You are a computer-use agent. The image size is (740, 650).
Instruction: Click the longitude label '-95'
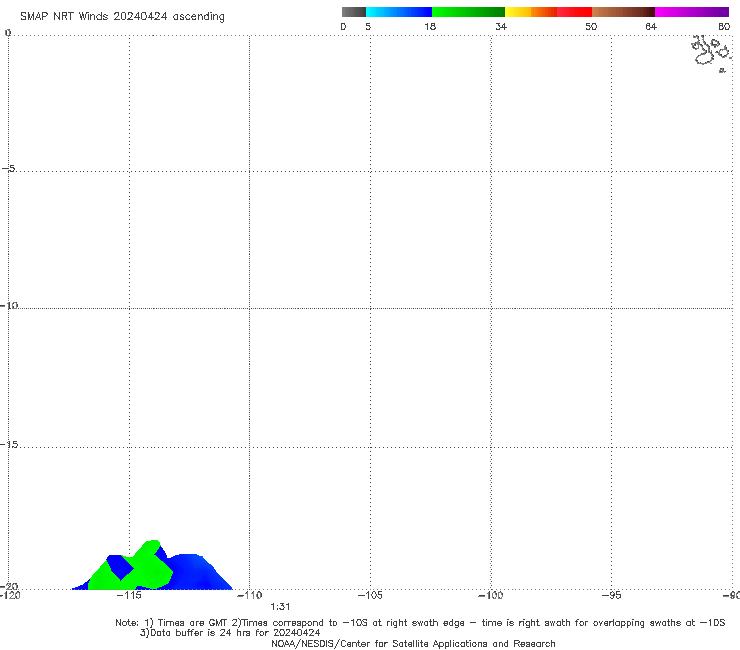coord(612,595)
